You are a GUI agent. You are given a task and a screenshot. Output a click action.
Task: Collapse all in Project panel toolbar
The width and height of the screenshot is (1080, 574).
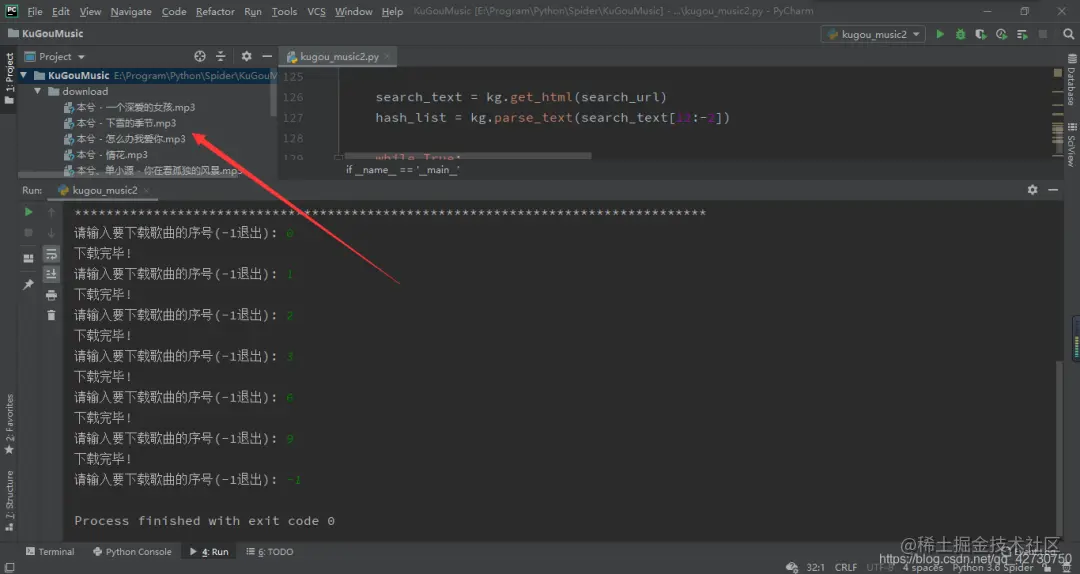[x=220, y=57]
